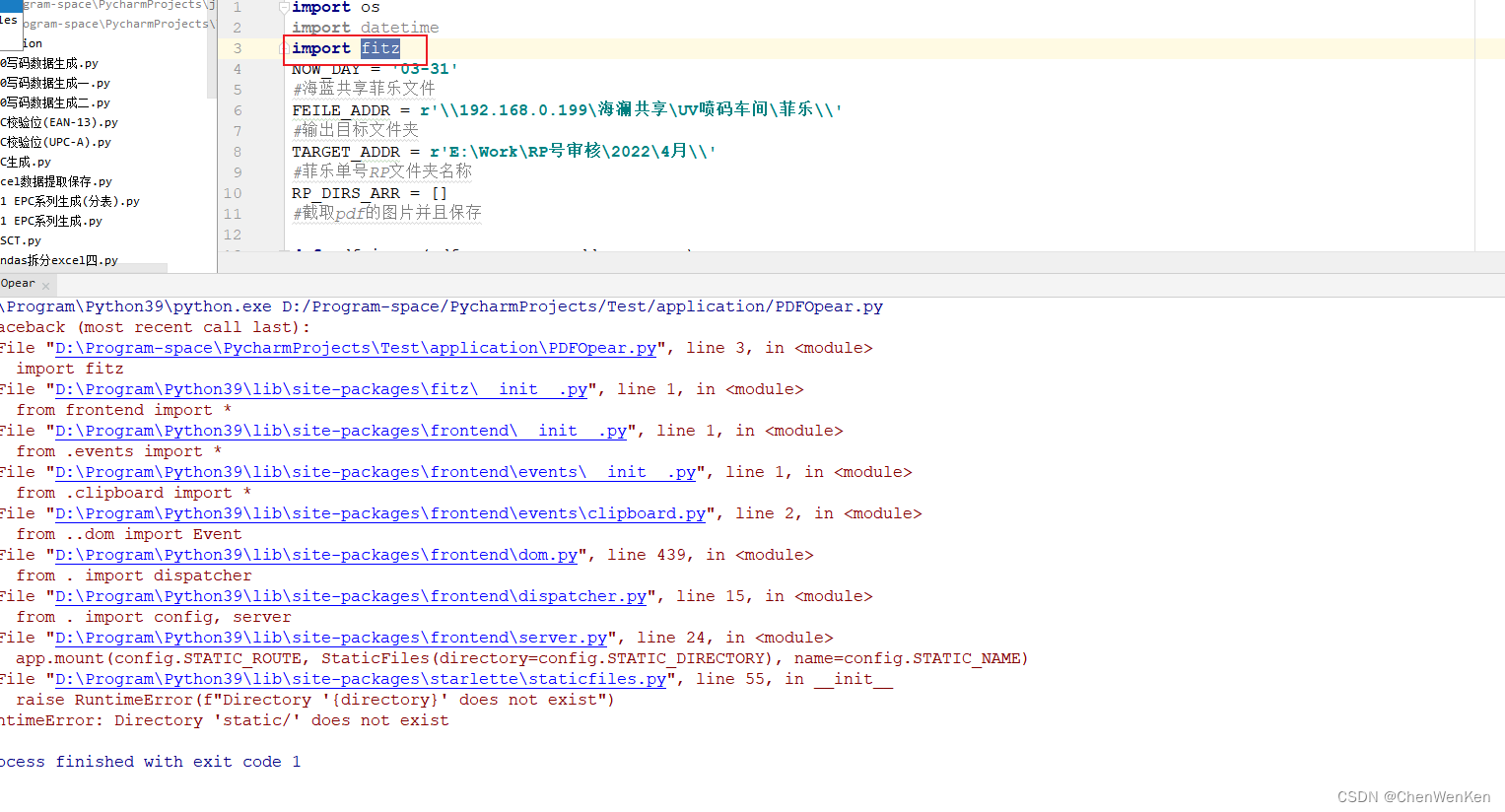Click the file icon next to EPC生成.py
Viewport: 1505px width, 812px height.
tap(3, 162)
